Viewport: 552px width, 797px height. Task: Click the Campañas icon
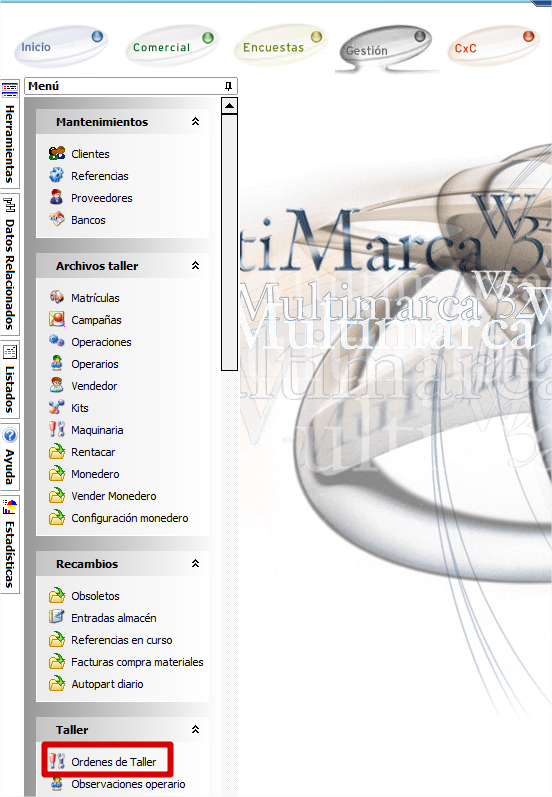(57, 319)
